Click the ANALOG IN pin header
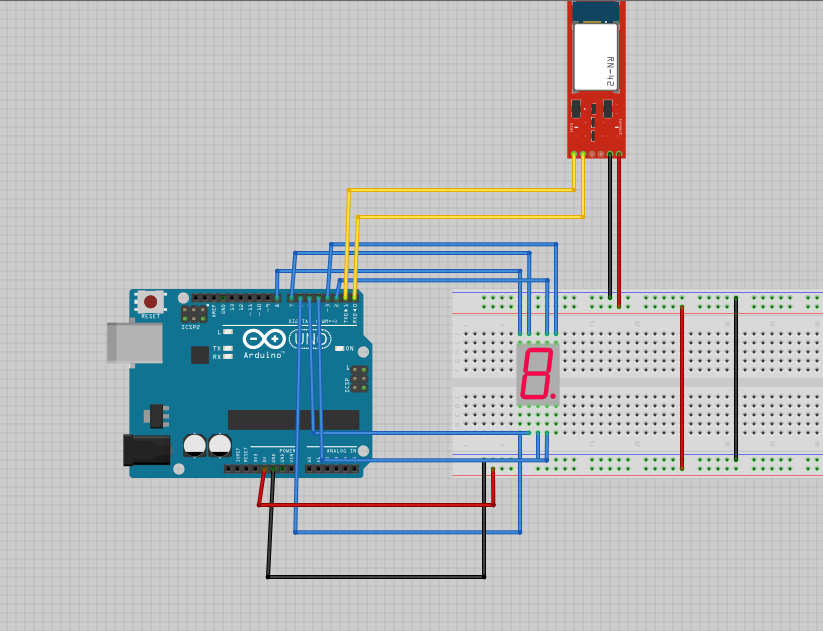Screen dimensions: 823x631 point(330,468)
